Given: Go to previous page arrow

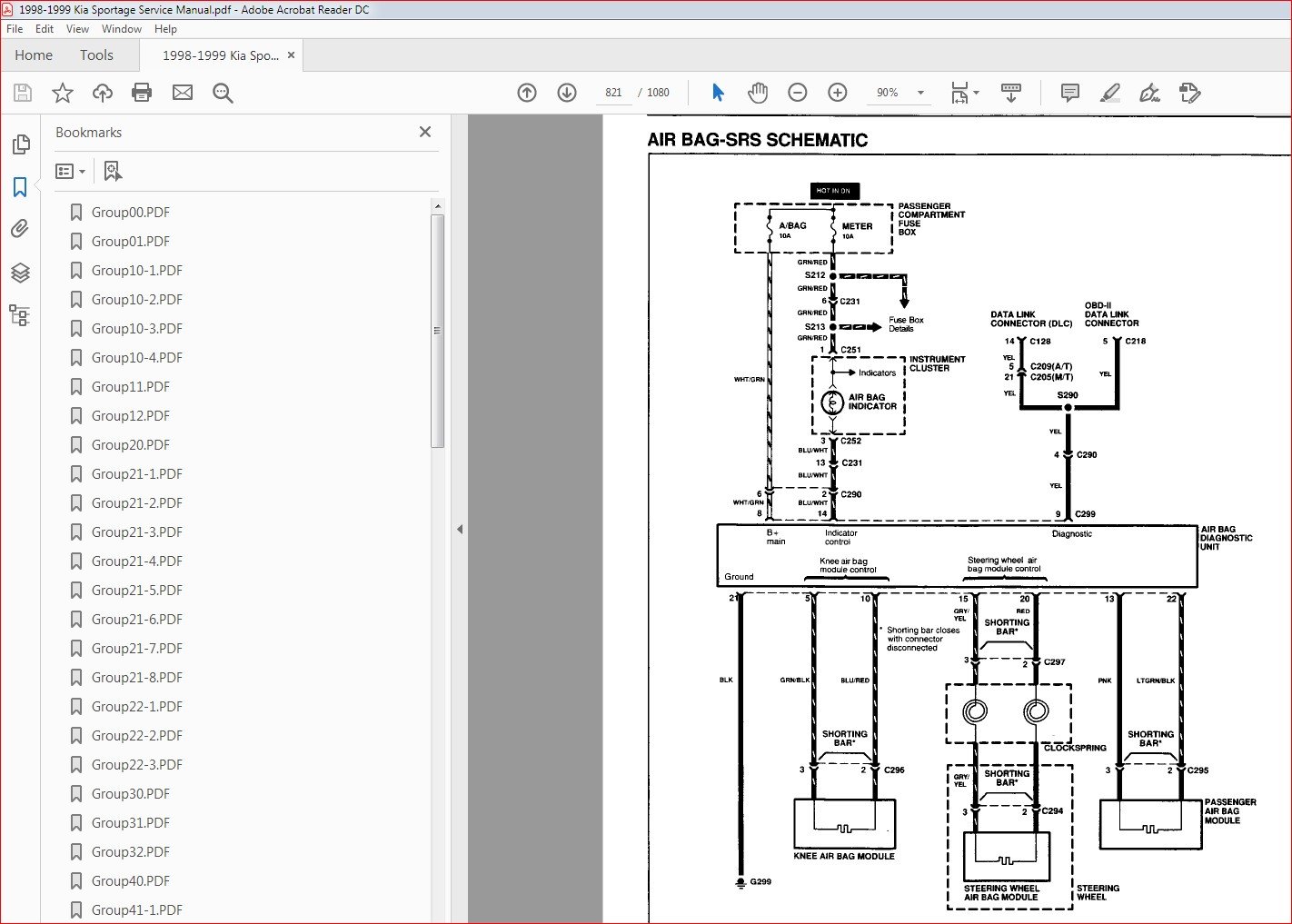Looking at the screenshot, I should 527,93.
